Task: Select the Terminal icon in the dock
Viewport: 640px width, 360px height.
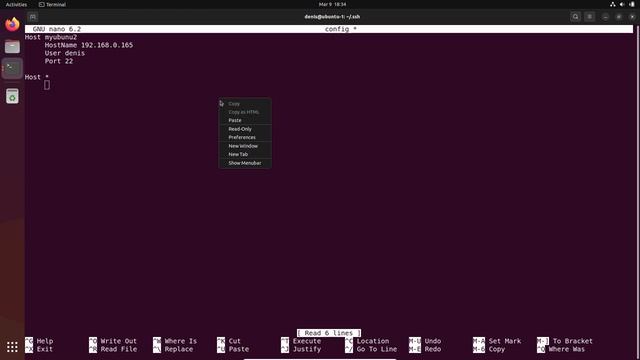Action: [12, 68]
